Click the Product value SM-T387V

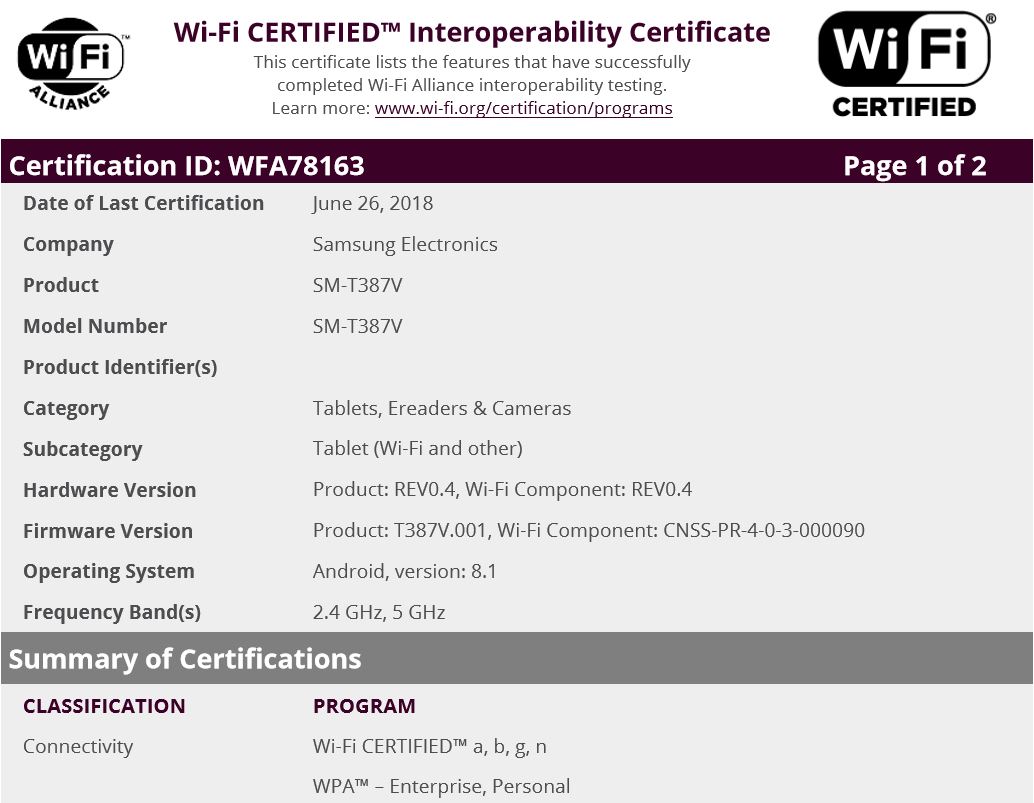[x=358, y=285]
